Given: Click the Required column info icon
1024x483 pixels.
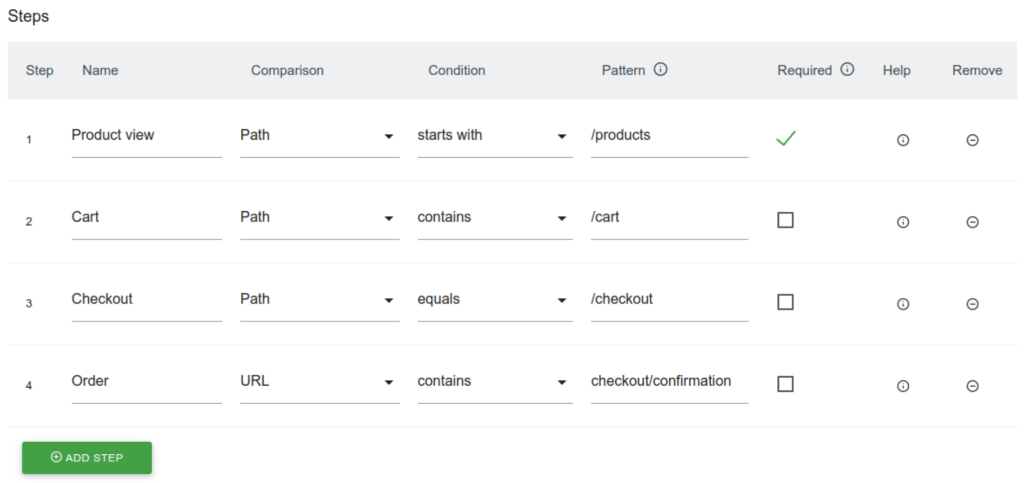Looking at the screenshot, I should tap(847, 70).
